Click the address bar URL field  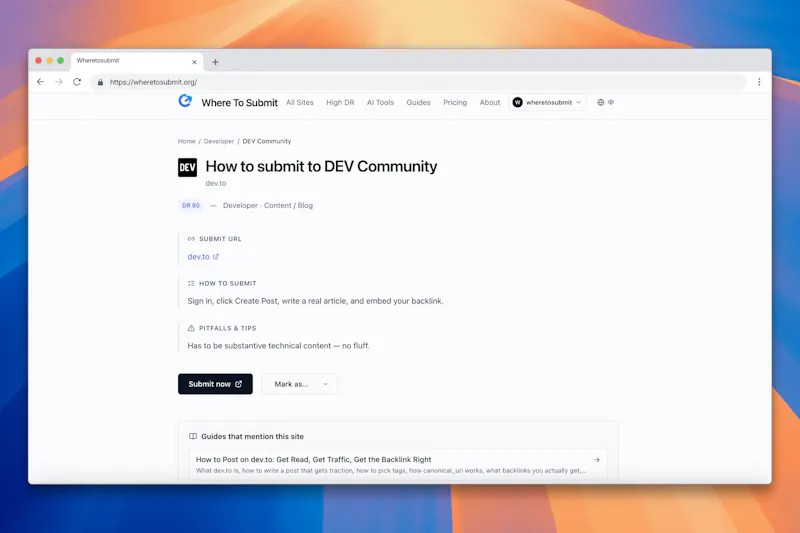418,82
